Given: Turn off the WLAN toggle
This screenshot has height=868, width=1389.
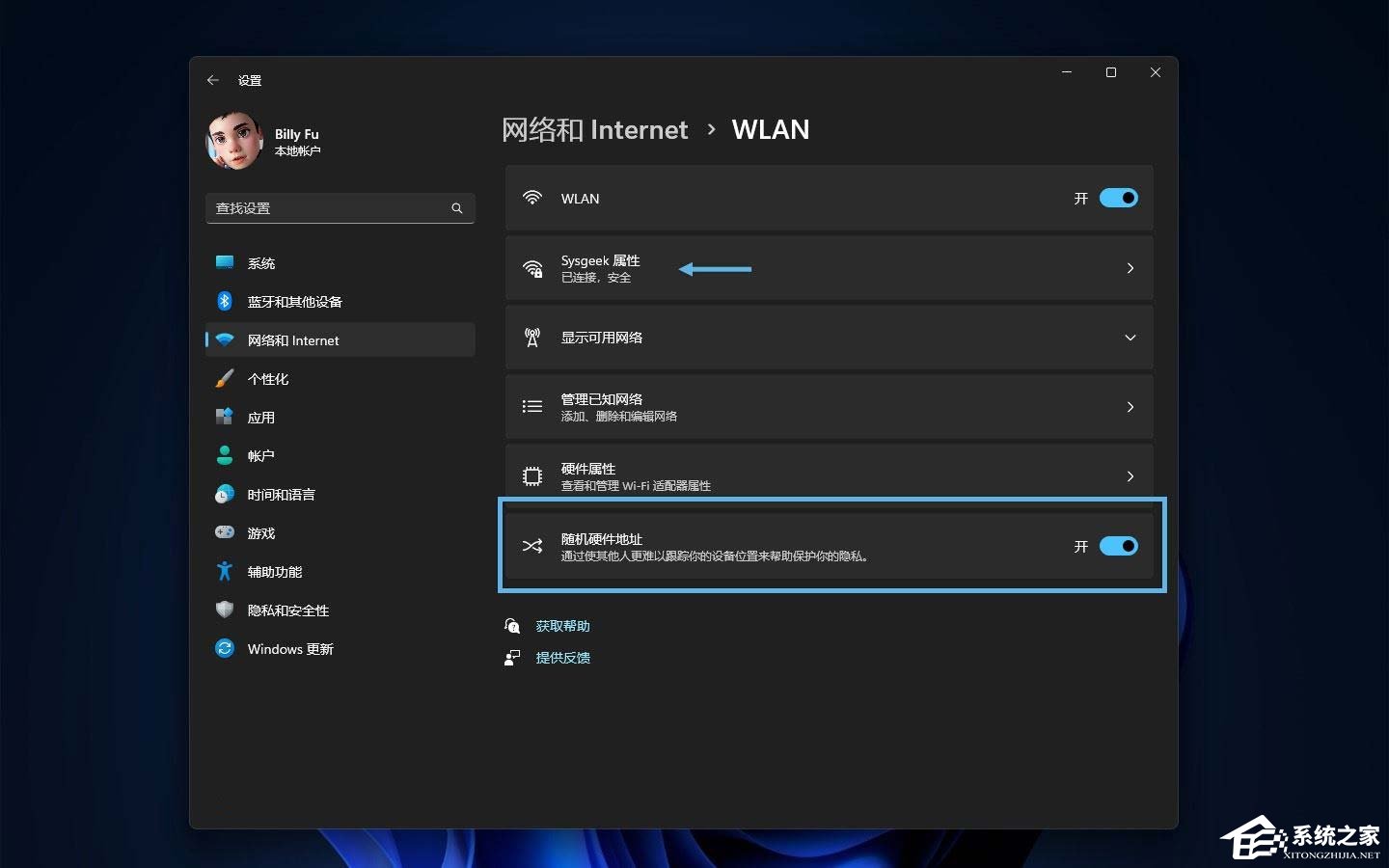Looking at the screenshot, I should pos(1118,198).
